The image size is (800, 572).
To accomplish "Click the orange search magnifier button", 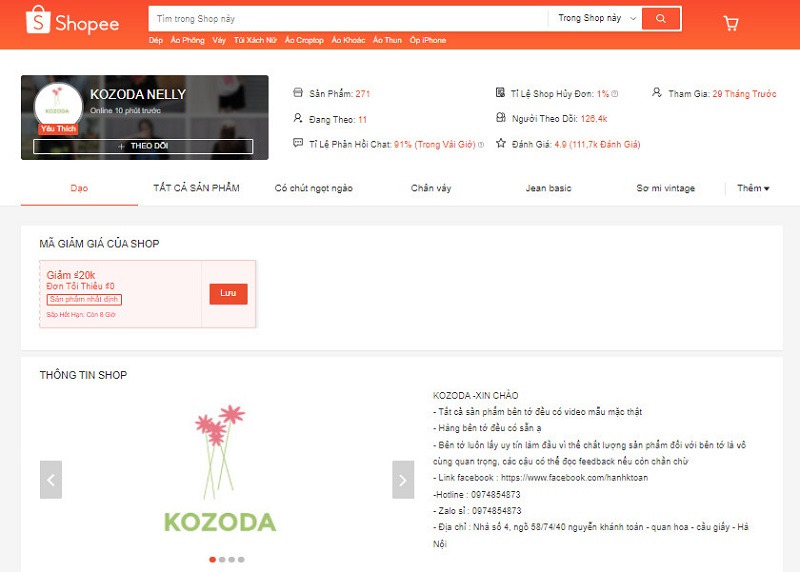I will point(661,18).
